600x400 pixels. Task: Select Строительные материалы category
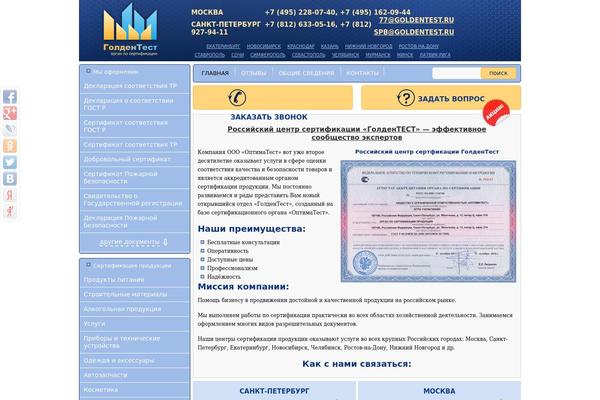click(x=134, y=294)
